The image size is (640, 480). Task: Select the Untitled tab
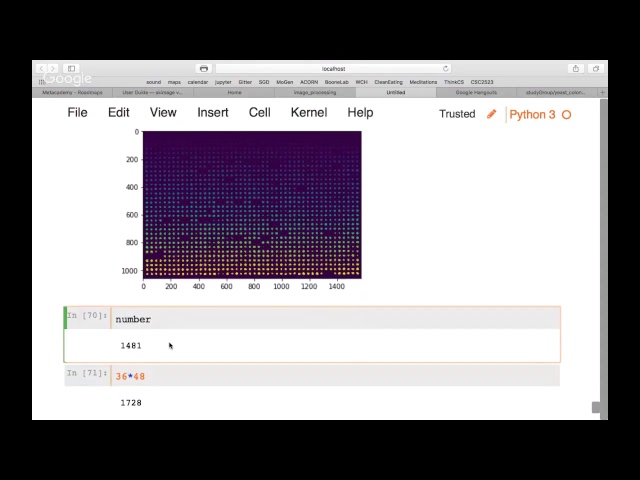(x=396, y=93)
